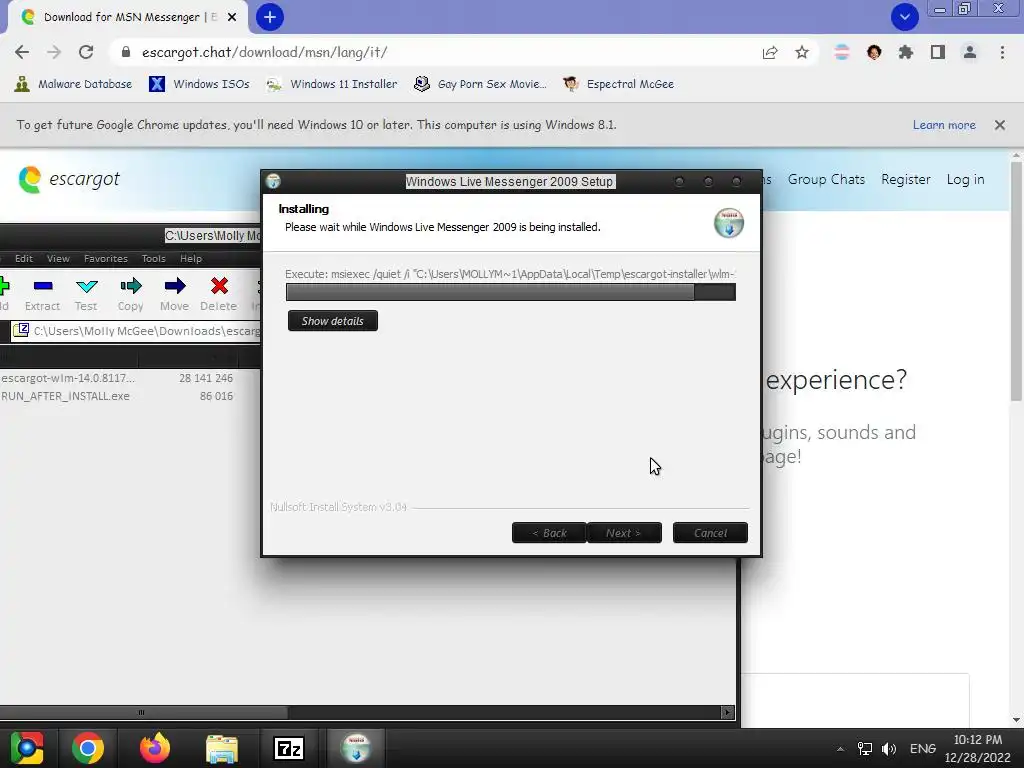Viewport: 1024px width, 768px height.
Task: Close the Download for MSN Messenger tab
Action: (x=232, y=18)
